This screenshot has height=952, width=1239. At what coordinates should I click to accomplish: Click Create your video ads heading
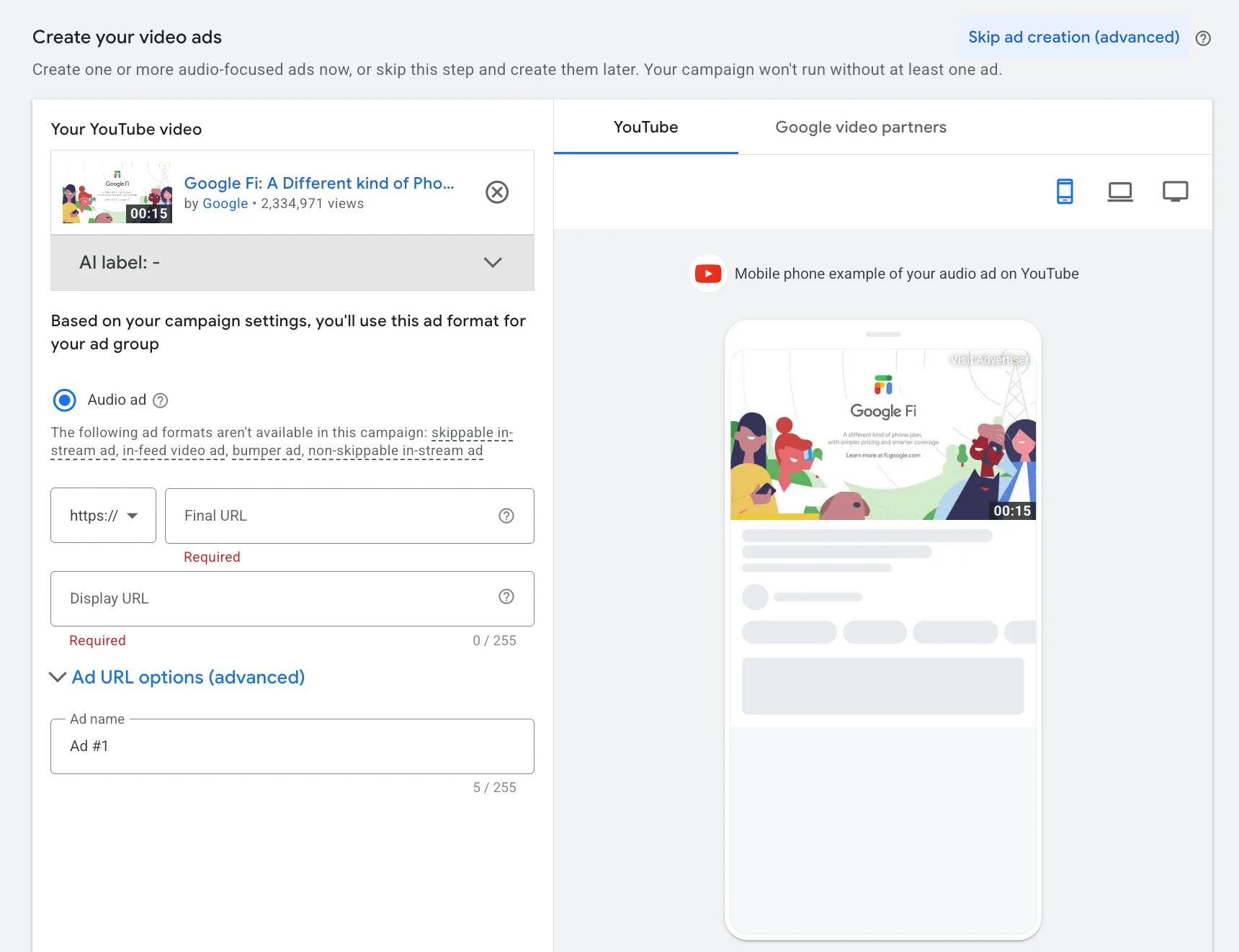pos(127,37)
